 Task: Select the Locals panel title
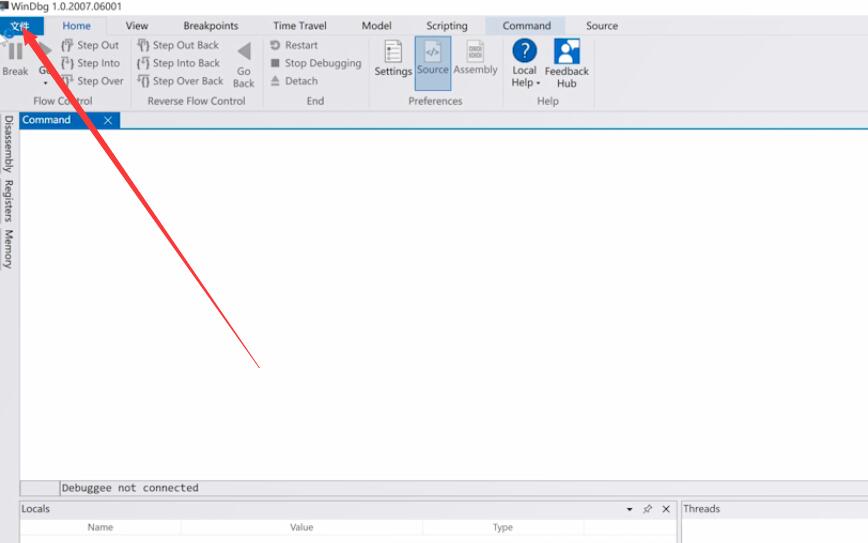coord(35,509)
